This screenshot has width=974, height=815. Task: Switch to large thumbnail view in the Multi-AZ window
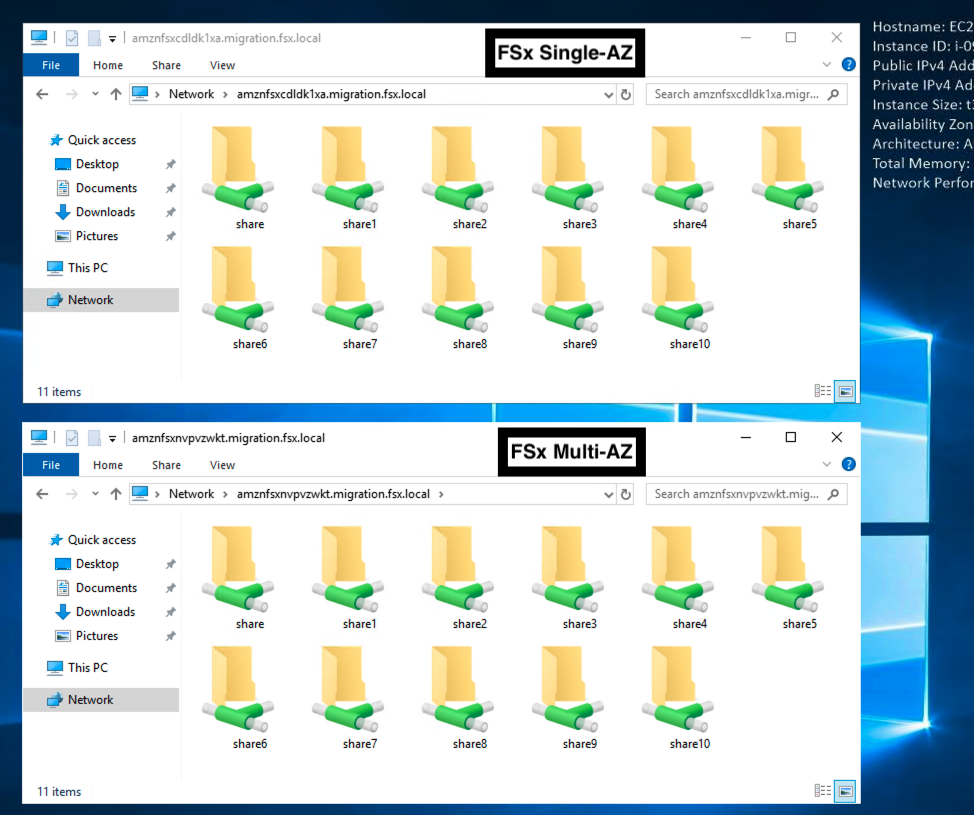844,791
